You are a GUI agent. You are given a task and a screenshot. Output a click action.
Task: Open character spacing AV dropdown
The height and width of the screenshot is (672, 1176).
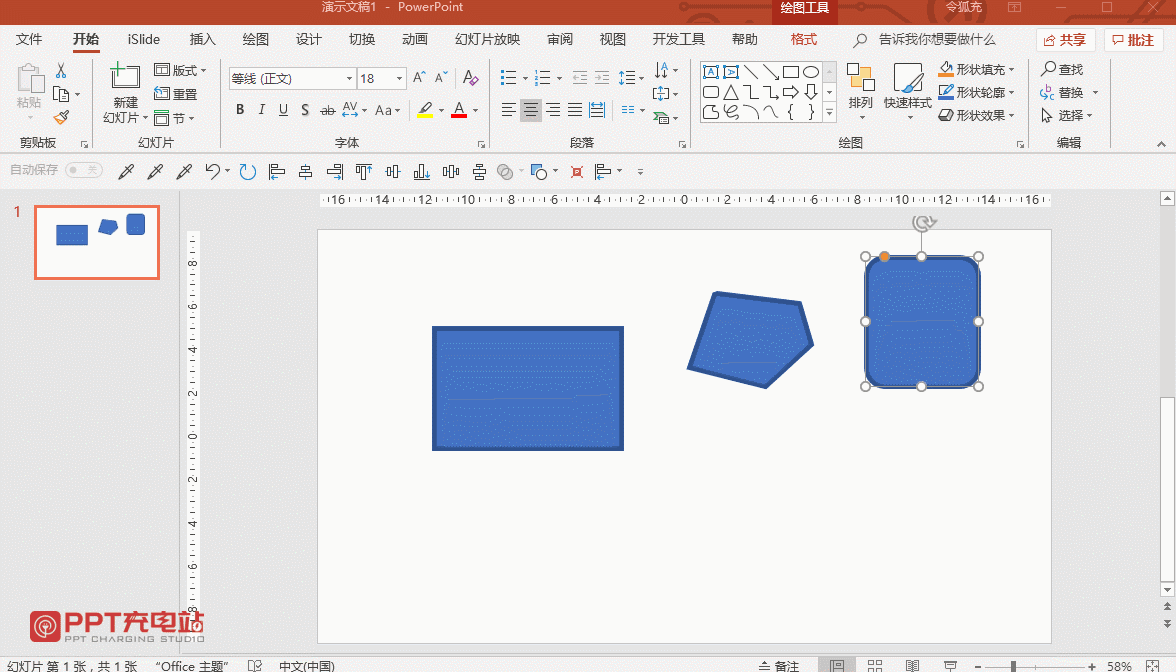coord(354,110)
